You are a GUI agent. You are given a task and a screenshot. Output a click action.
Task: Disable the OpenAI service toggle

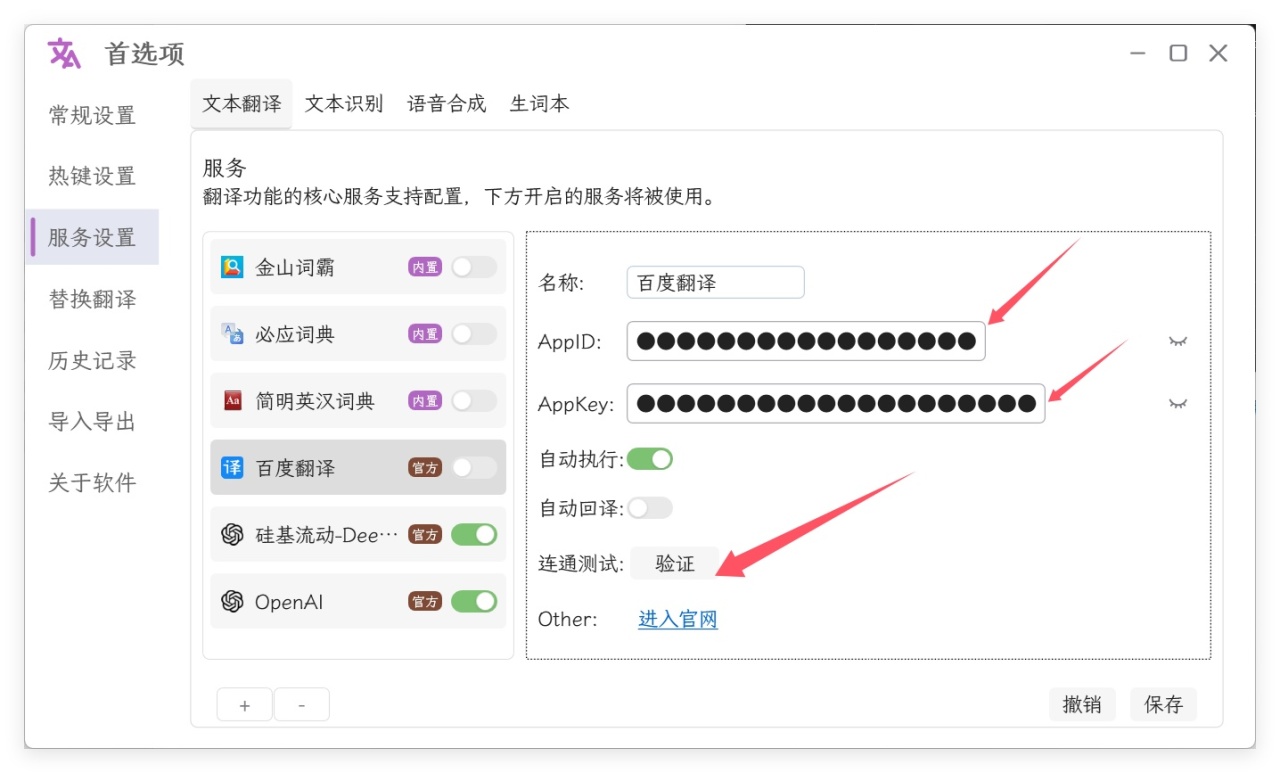pyautogui.click(x=474, y=602)
